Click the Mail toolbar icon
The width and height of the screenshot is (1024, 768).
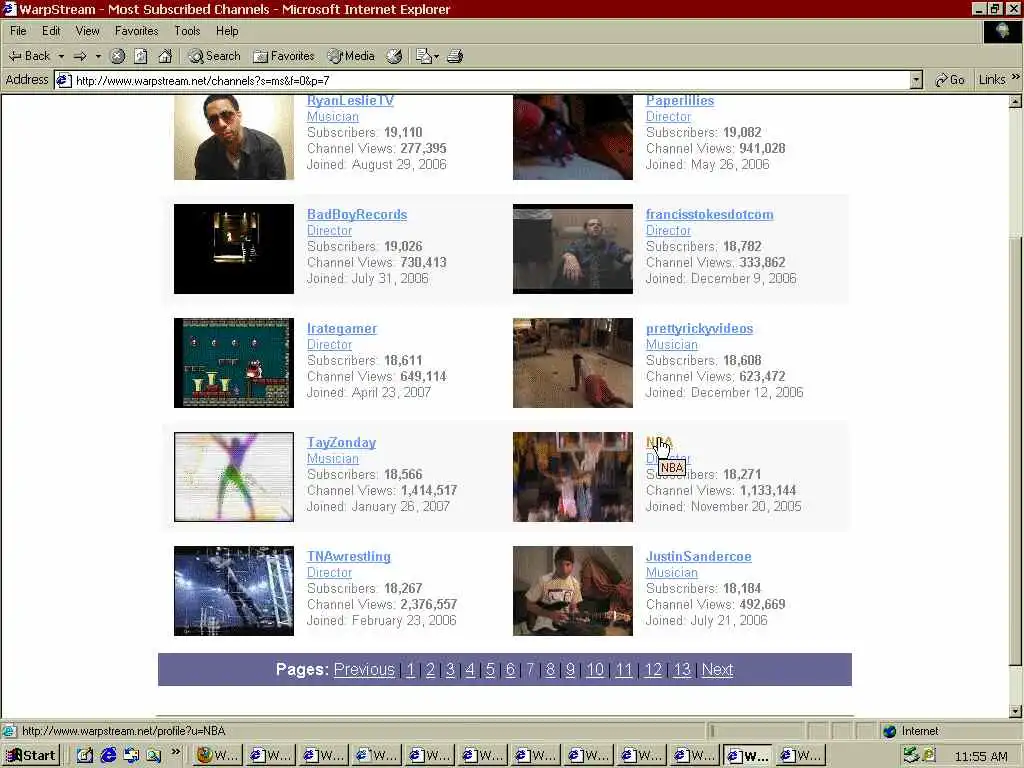(x=424, y=56)
